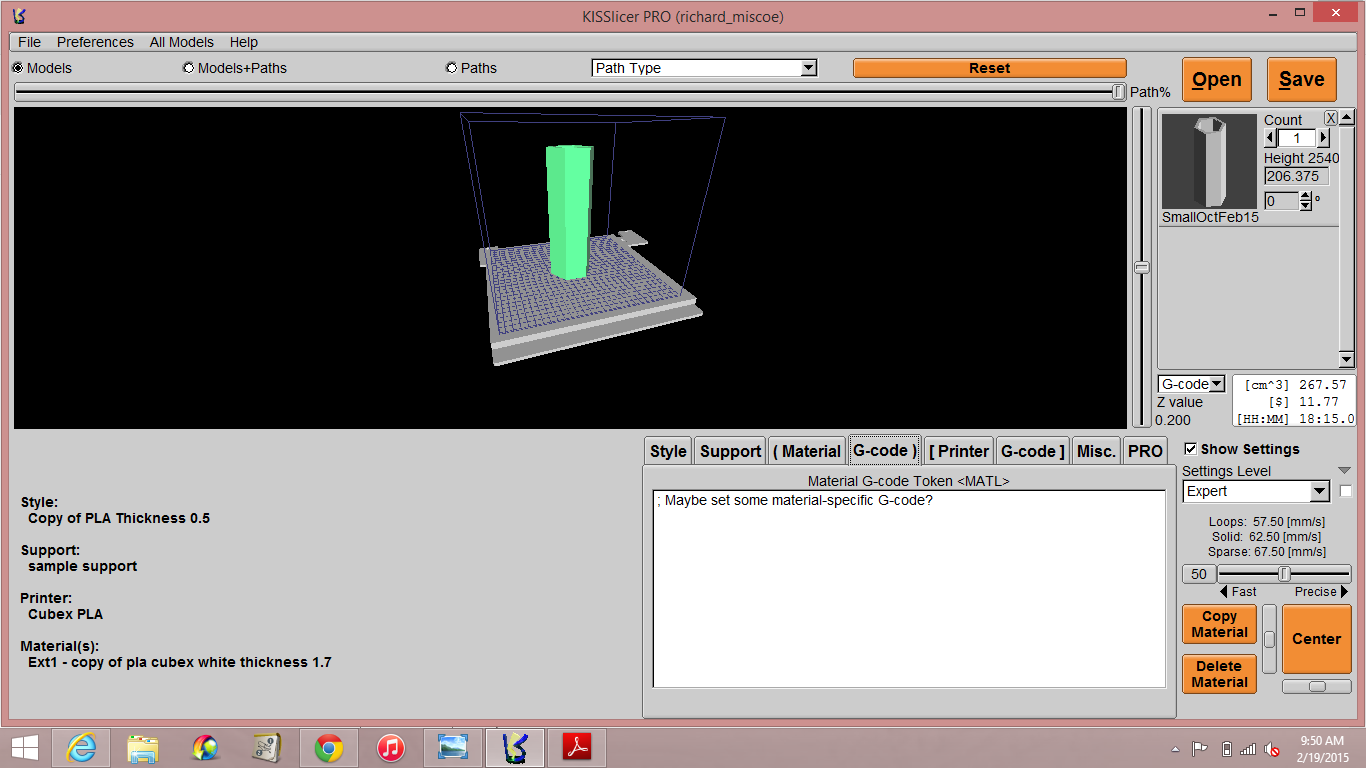Switch to the Material G-code tab
The height and width of the screenshot is (768, 1366).
[884, 451]
